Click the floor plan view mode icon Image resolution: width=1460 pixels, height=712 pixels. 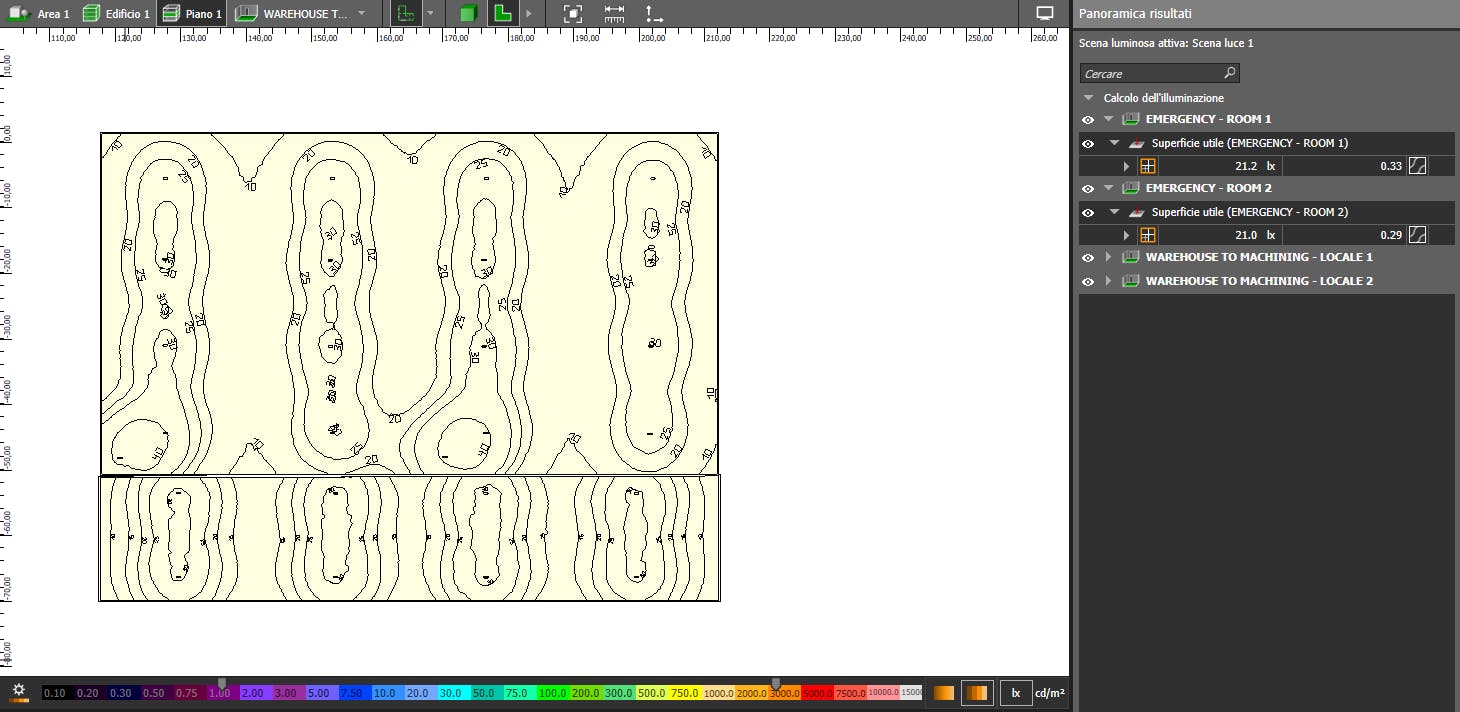[404, 14]
